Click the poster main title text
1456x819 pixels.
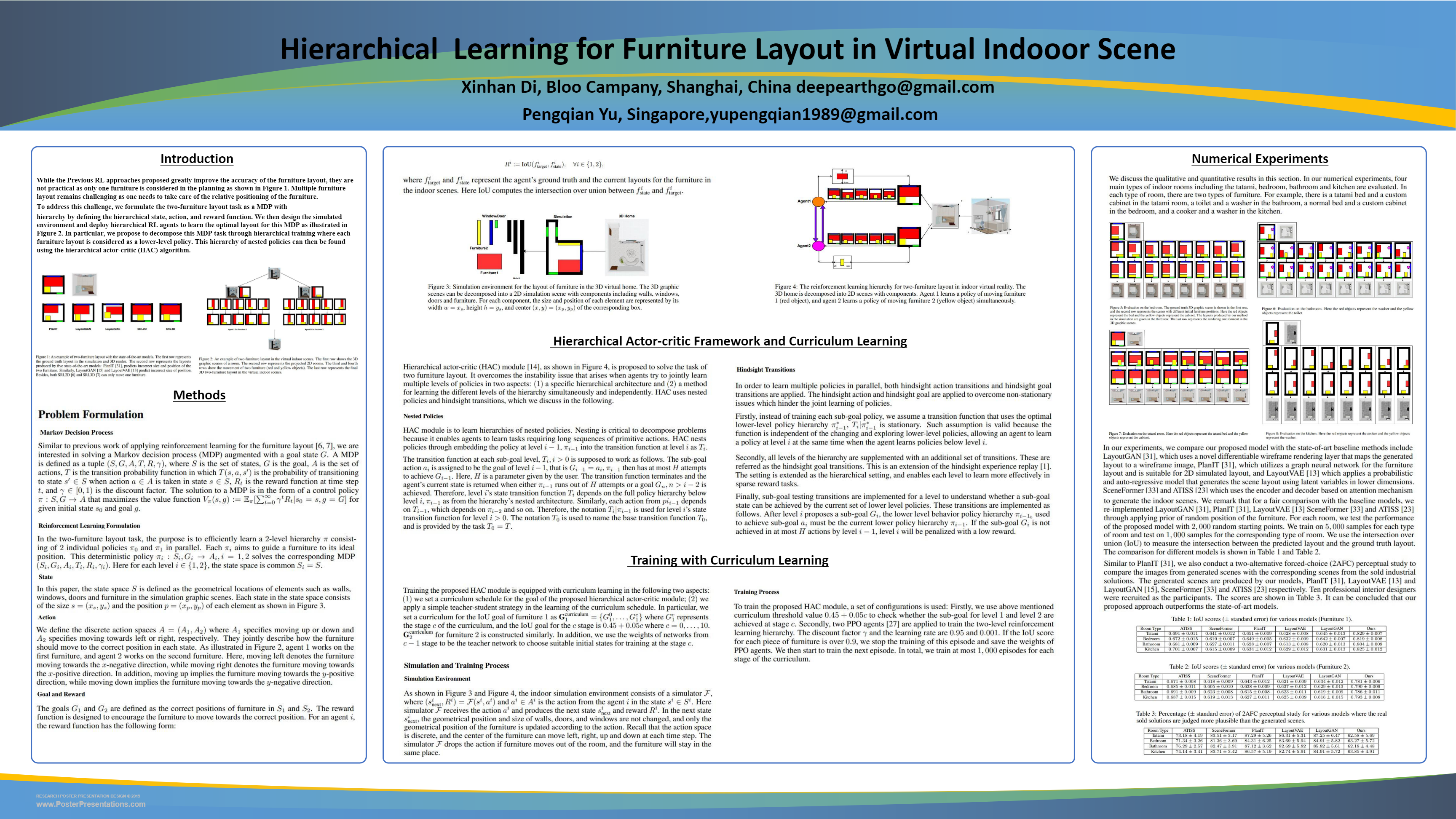point(728,49)
